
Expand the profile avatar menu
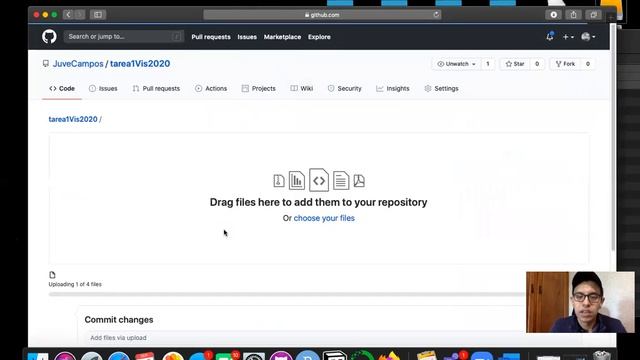click(x=588, y=37)
